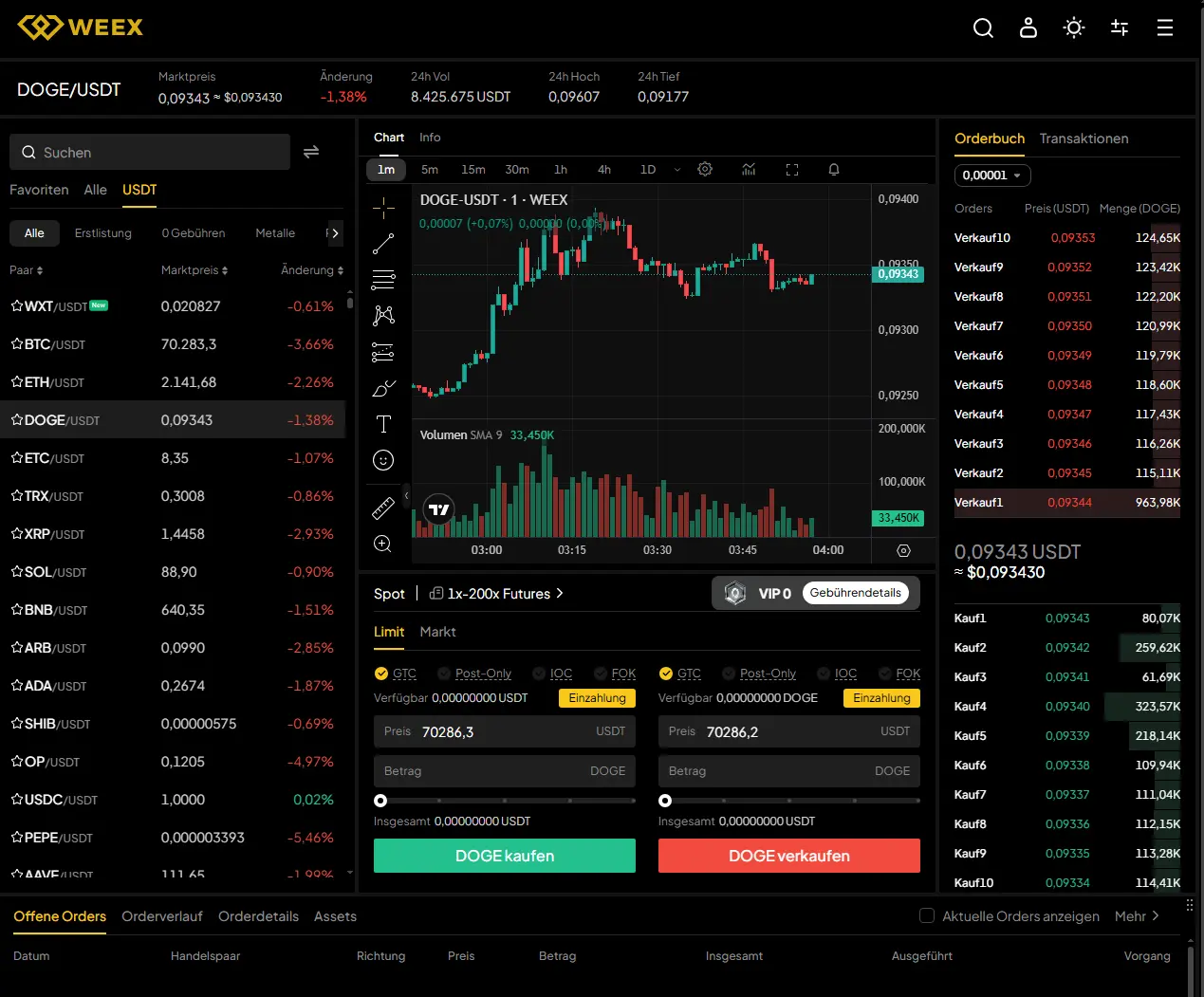Select the Fibonacci retracement tool
Image resolution: width=1204 pixels, height=997 pixels.
[x=383, y=280]
